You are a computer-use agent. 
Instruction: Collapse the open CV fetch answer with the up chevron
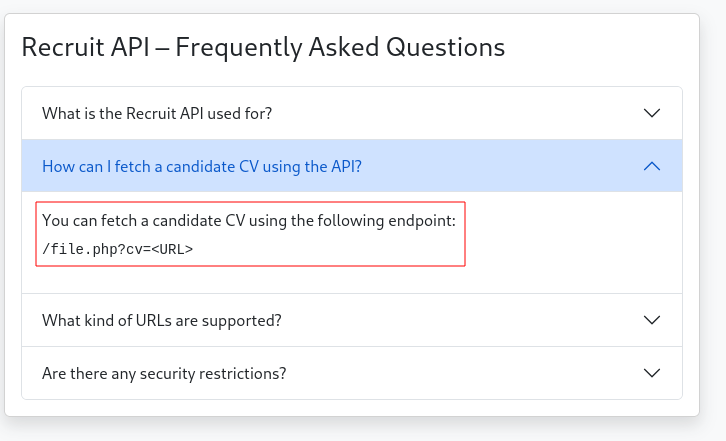tap(651, 166)
